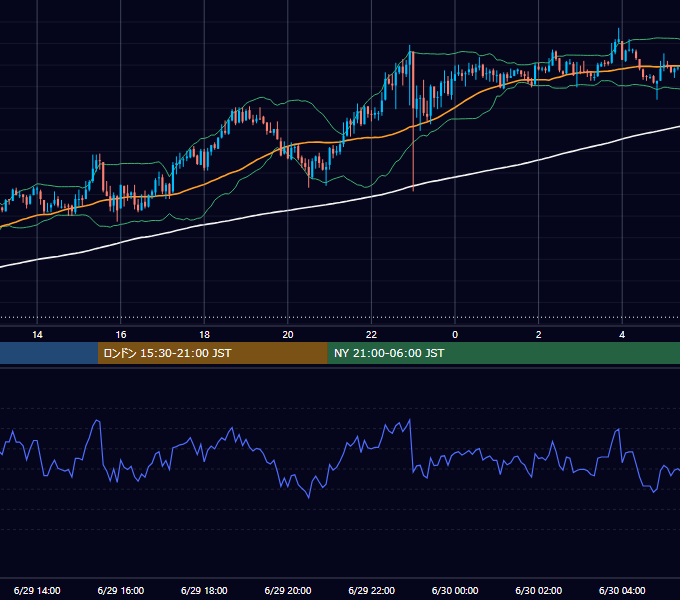Click the 6/29 18:00 date label

tap(204, 590)
